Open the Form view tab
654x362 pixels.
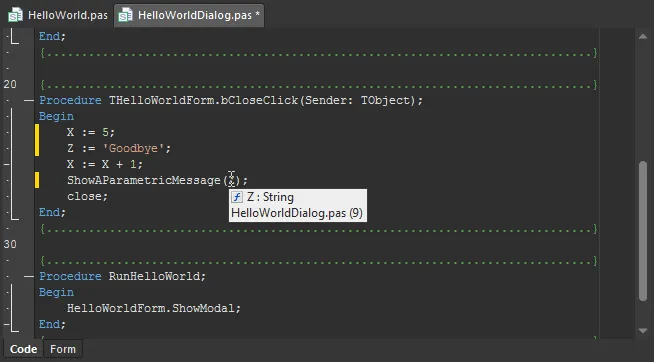[x=63, y=349]
